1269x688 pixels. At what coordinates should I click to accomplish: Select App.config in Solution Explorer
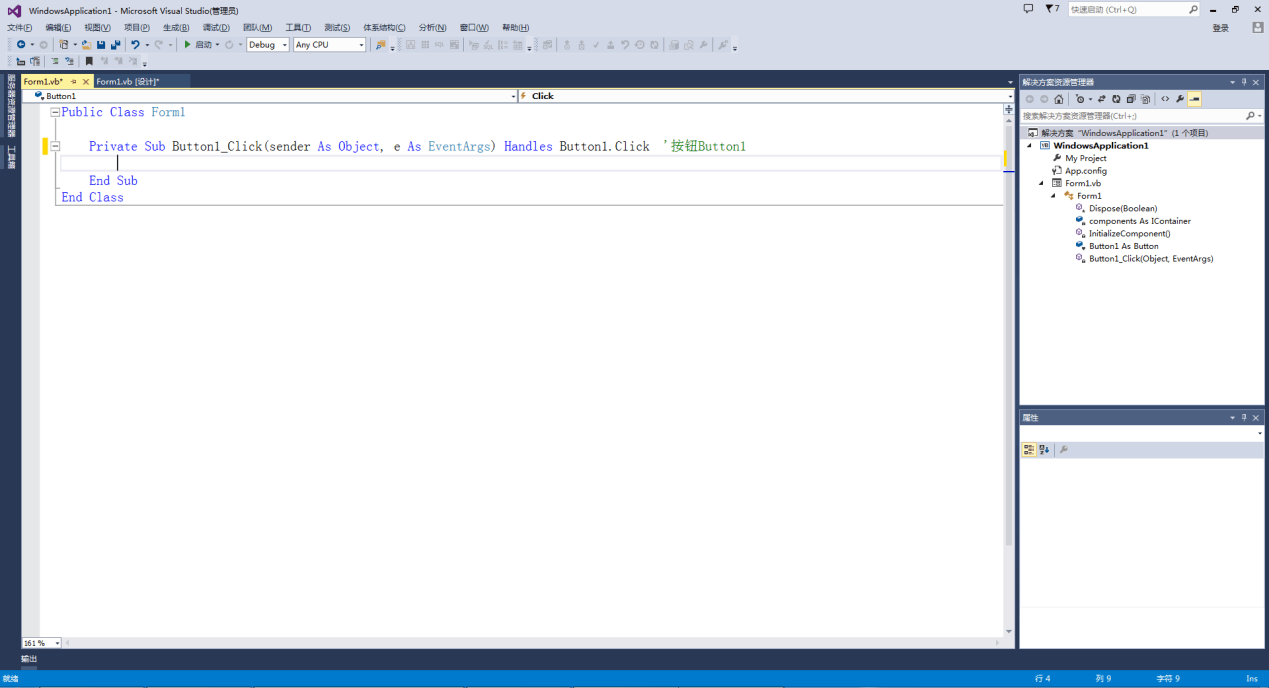click(x=1086, y=171)
